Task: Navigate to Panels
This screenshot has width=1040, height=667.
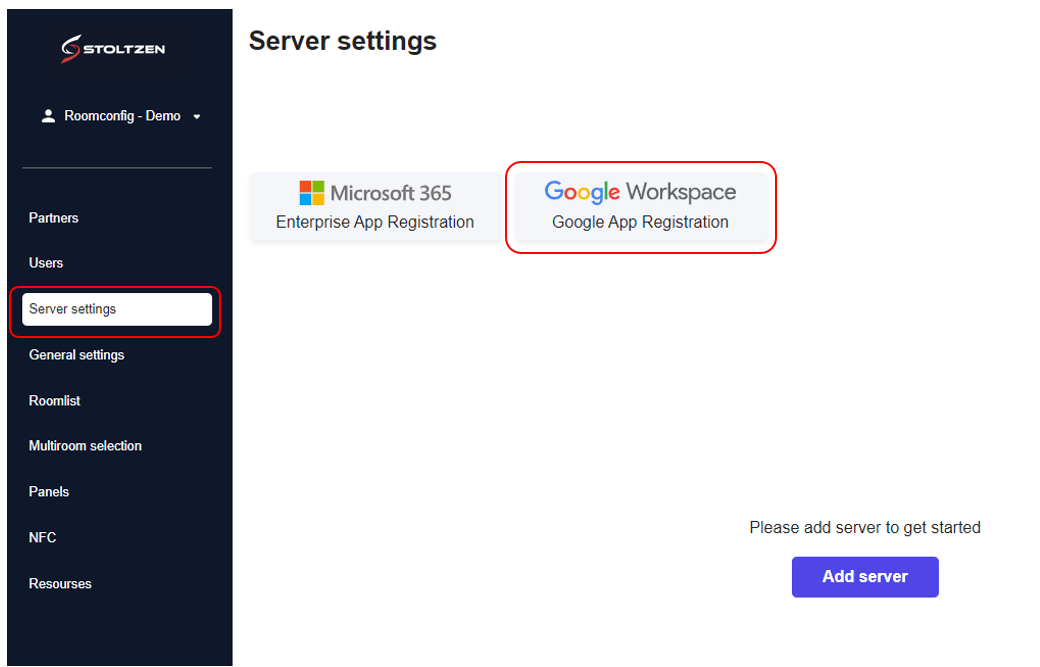Action: 48,491
